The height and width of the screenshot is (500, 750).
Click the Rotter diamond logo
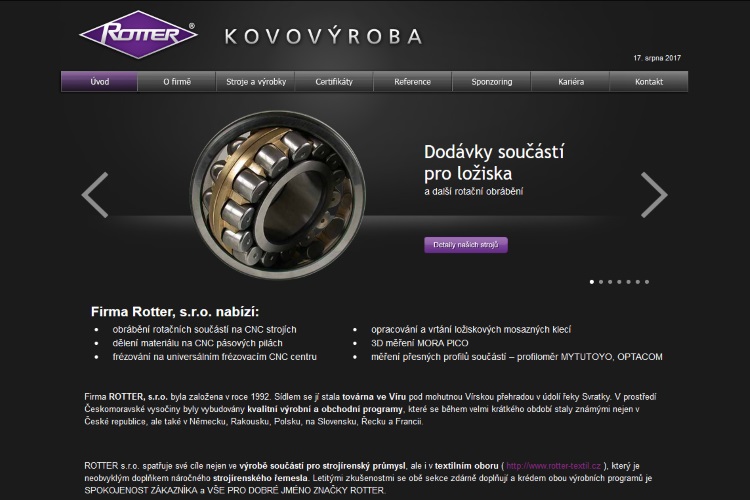click(138, 34)
